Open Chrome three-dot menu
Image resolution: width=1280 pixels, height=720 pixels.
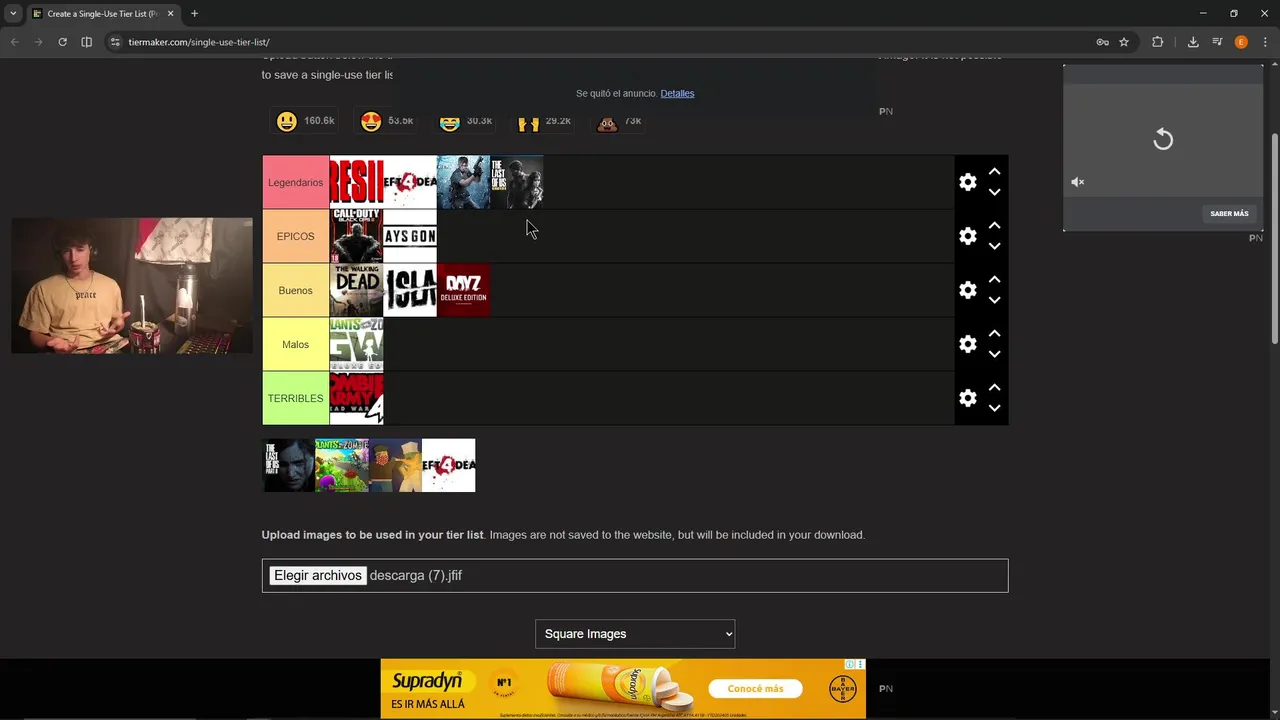[x=1264, y=42]
